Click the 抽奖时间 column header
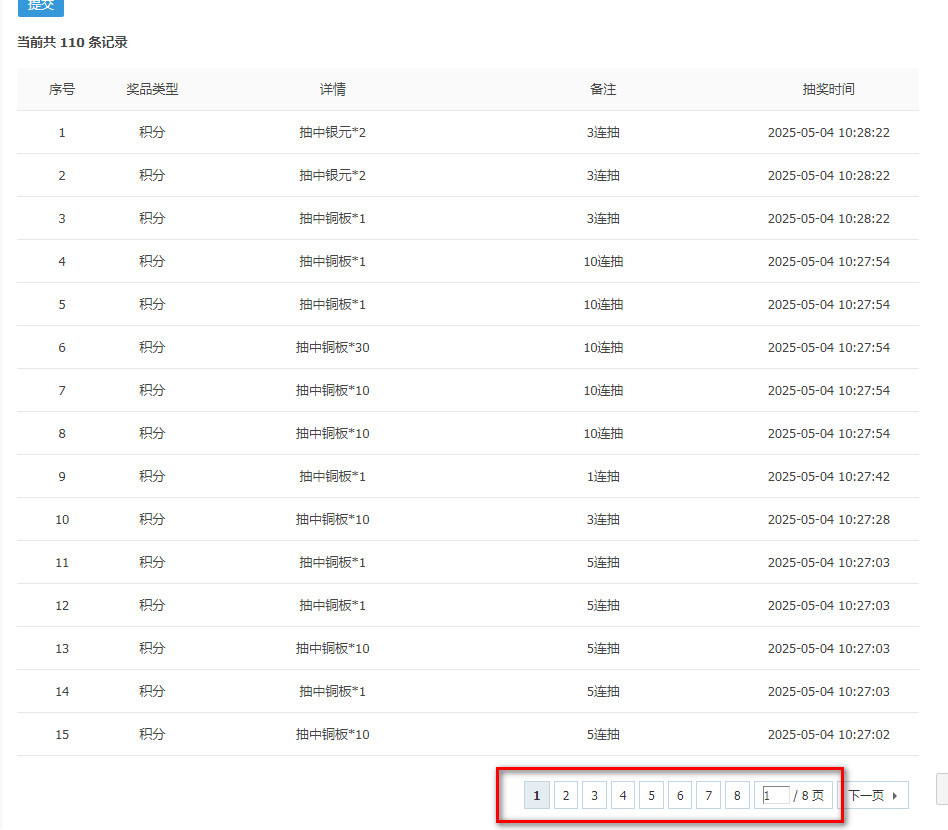This screenshot has height=830, width=948. tap(828, 89)
